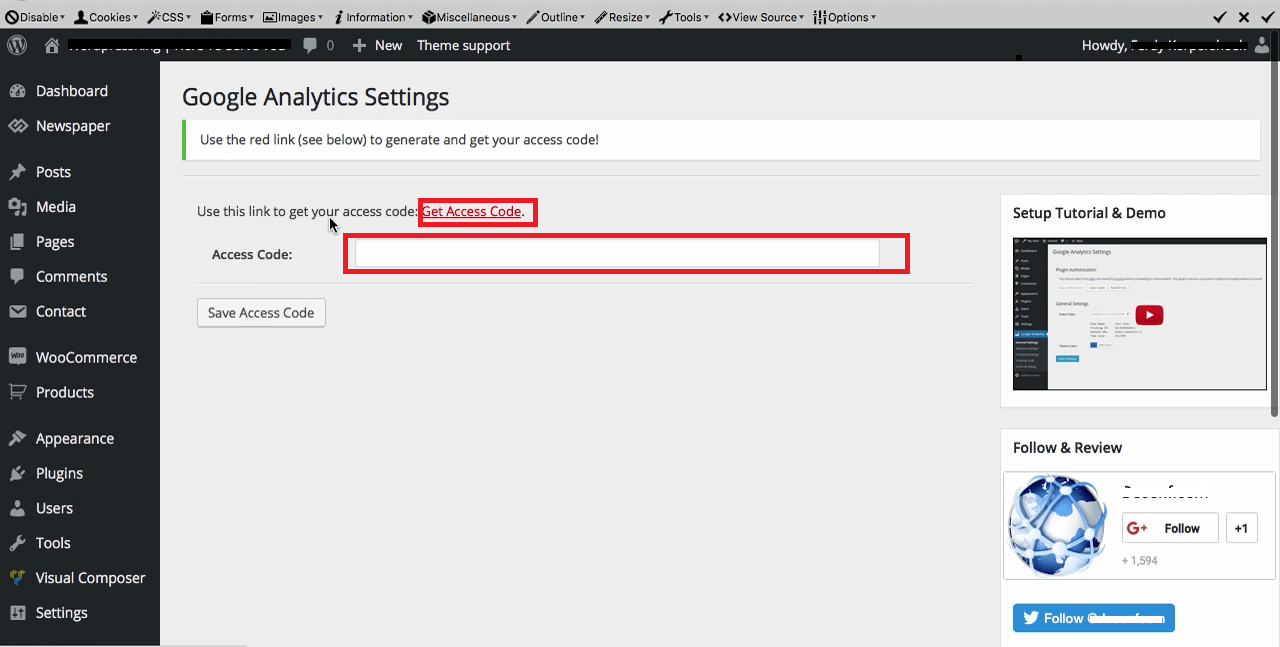Open the Cookies dropdown menu
The height and width of the screenshot is (647, 1280).
108,17
